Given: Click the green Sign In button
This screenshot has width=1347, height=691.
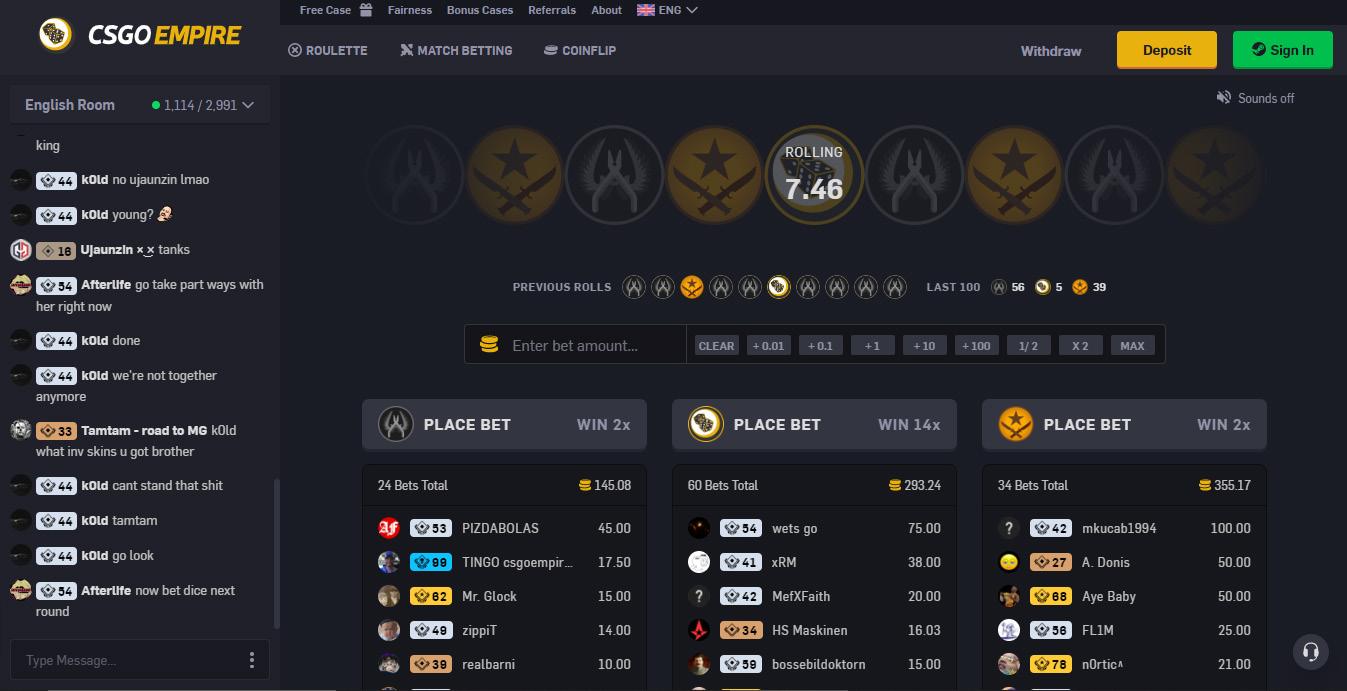Looking at the screenshot, I should click(1282, 50).
